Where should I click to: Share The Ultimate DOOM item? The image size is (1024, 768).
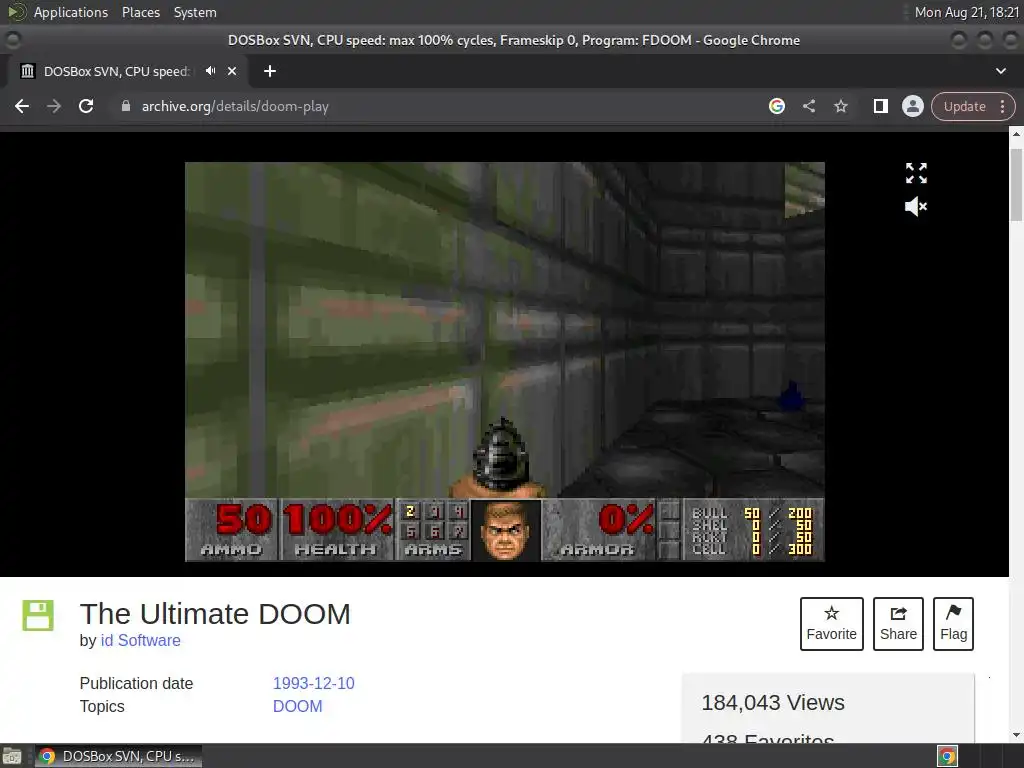coord(898,624)
